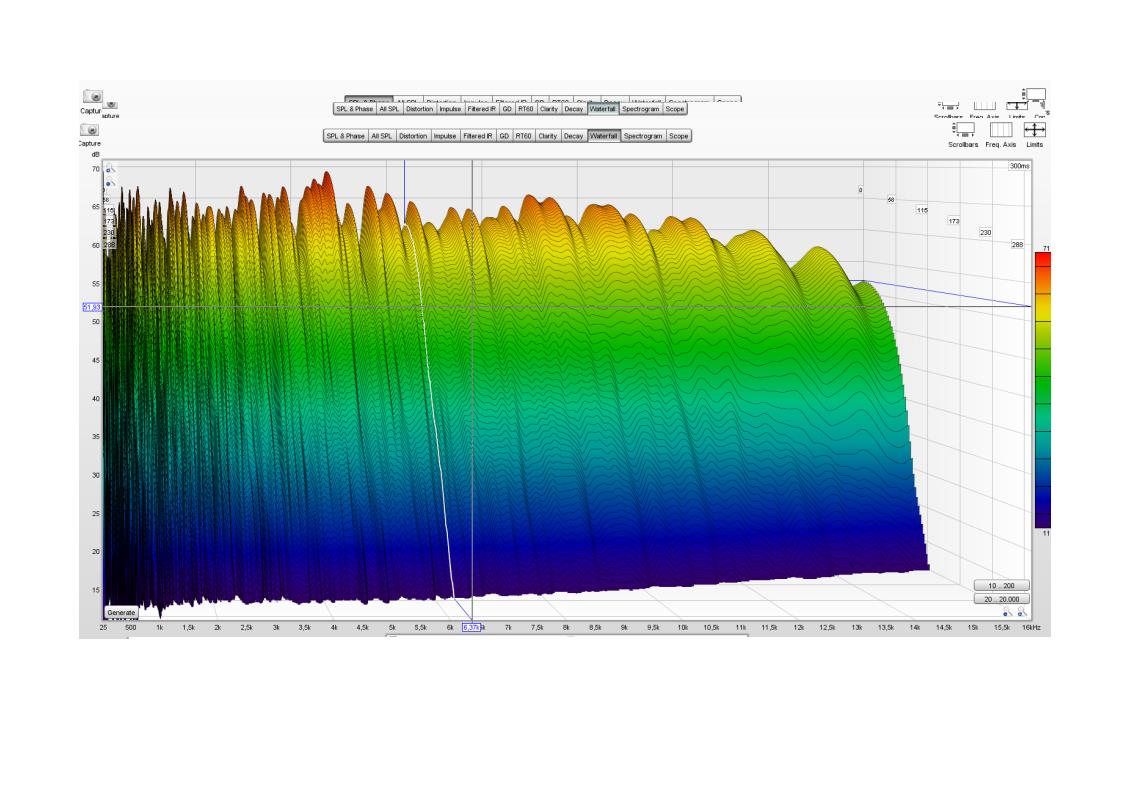Click the 16kHz frequency axis label
1122x793 pixels.
[1031, 628]
